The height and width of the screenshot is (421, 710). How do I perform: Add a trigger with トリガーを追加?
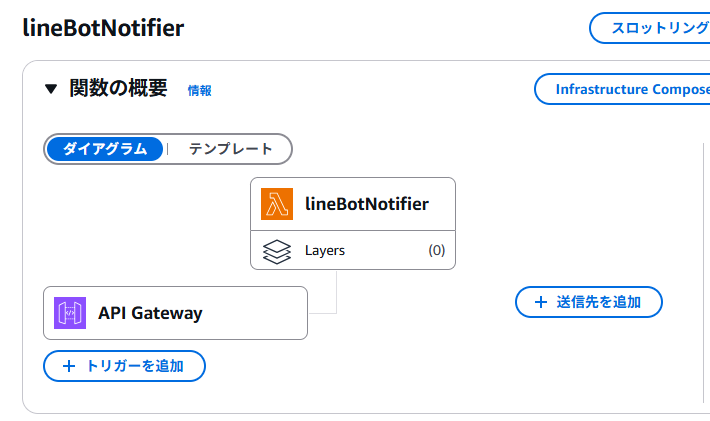125,366
